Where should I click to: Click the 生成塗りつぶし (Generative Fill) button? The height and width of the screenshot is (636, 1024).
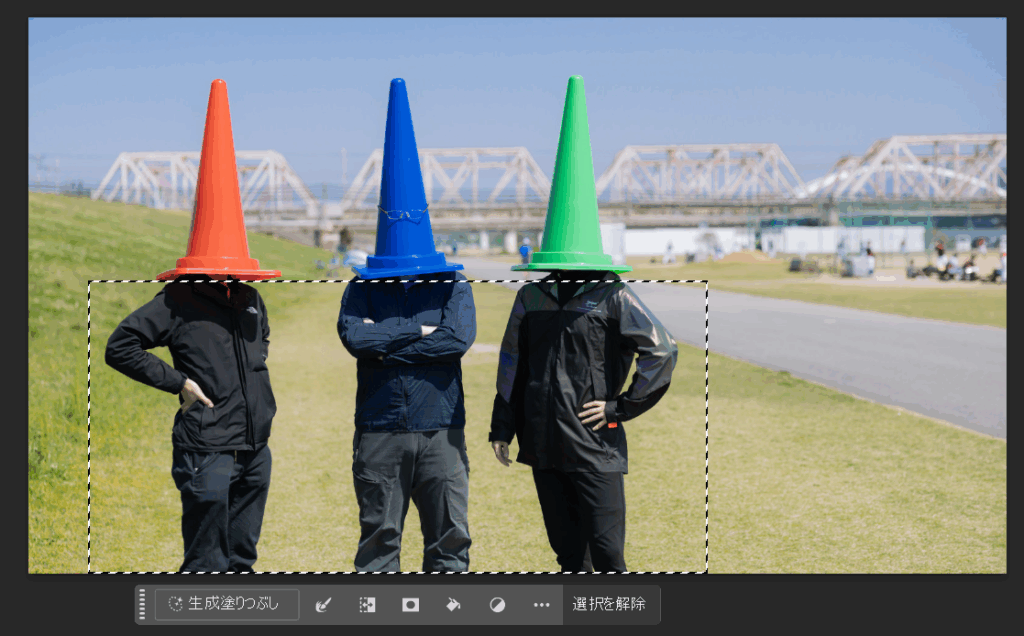click(227, 604)
